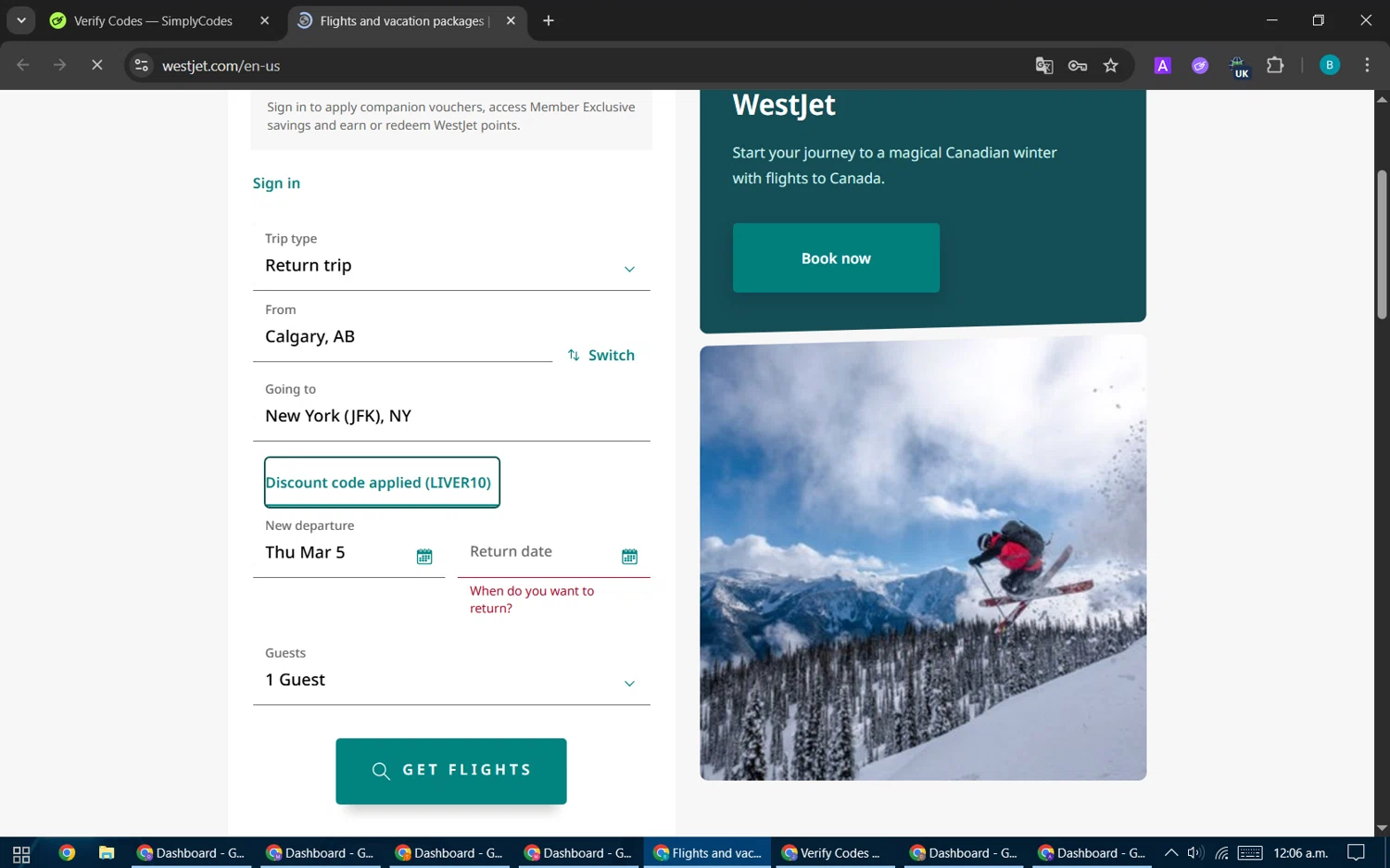Click the Switch origin and destination arrows
The image size is (1390, 868).
pyautogui.click(x=601, y=355)
